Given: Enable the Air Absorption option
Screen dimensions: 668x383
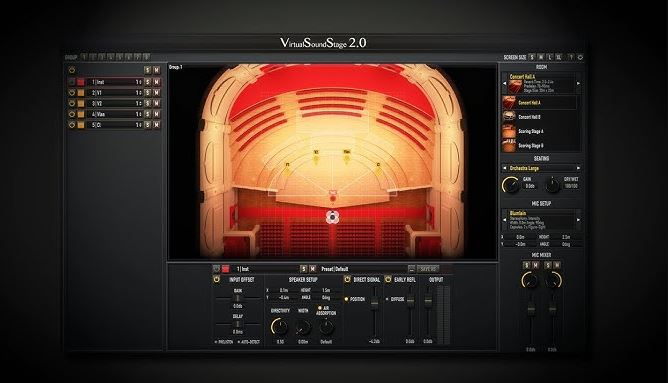Looking at the screenshot, I should point(320,308).
